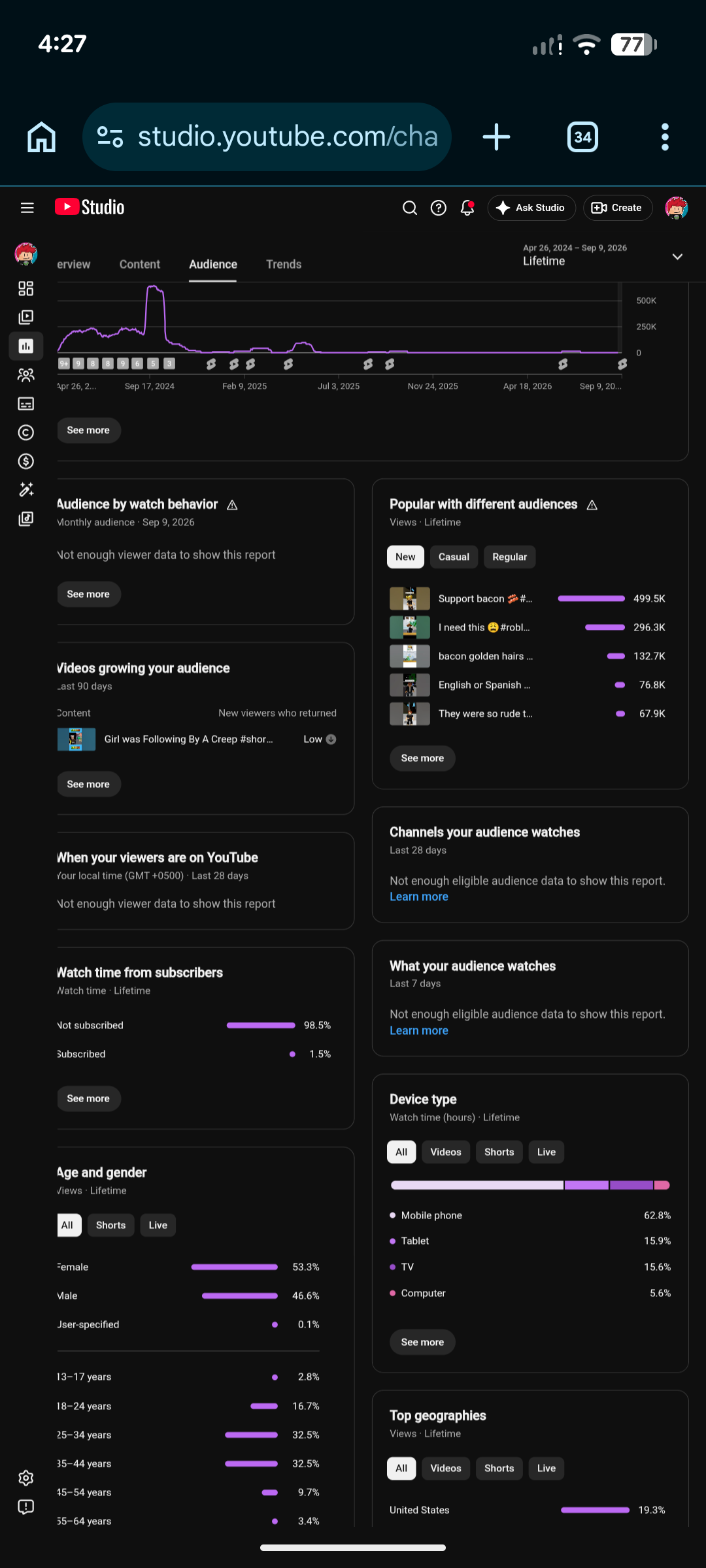Open the Community people icon in sidebar
Screen dimensions: 706x1568
pos(26,375)
